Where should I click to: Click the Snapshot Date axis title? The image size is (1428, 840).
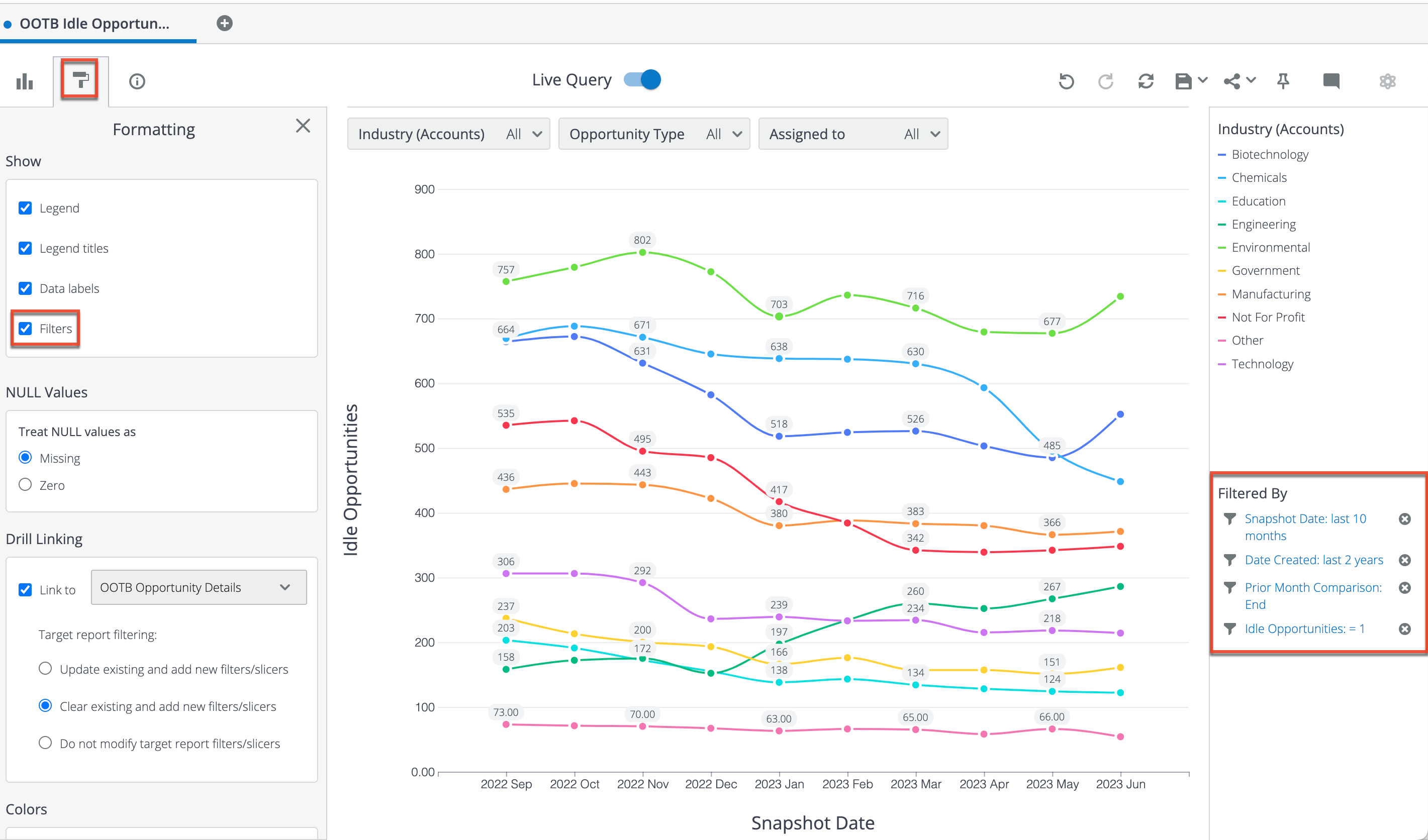pos(813,823)
